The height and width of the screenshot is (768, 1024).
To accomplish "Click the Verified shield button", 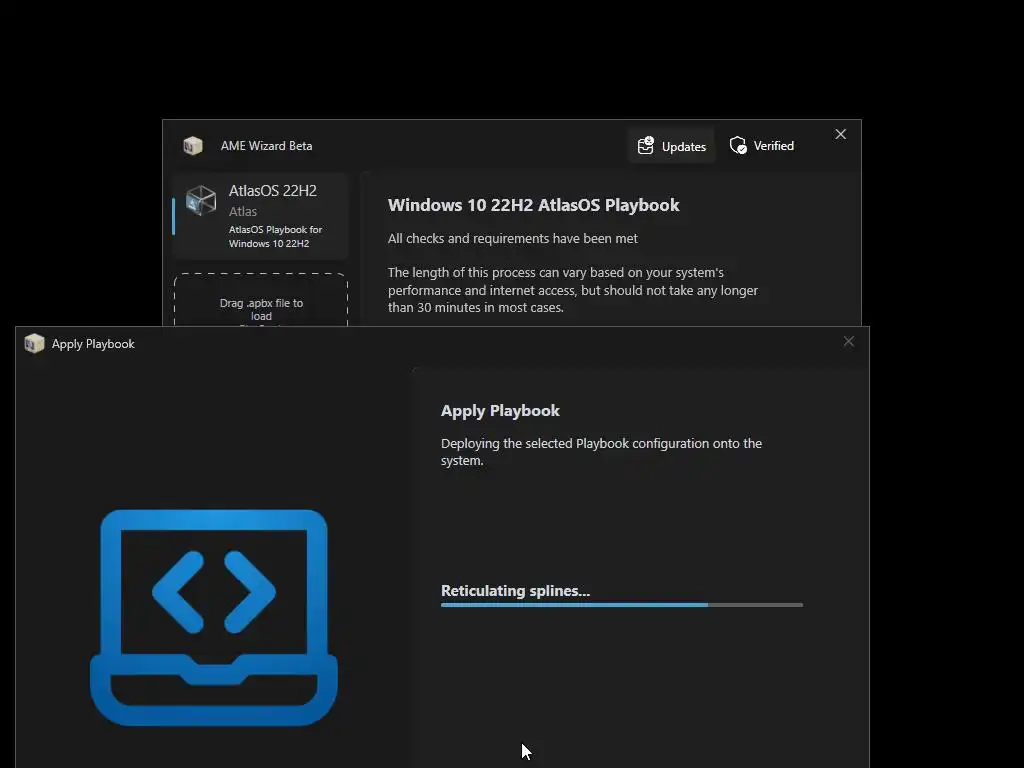I will (x=761, y=146).
